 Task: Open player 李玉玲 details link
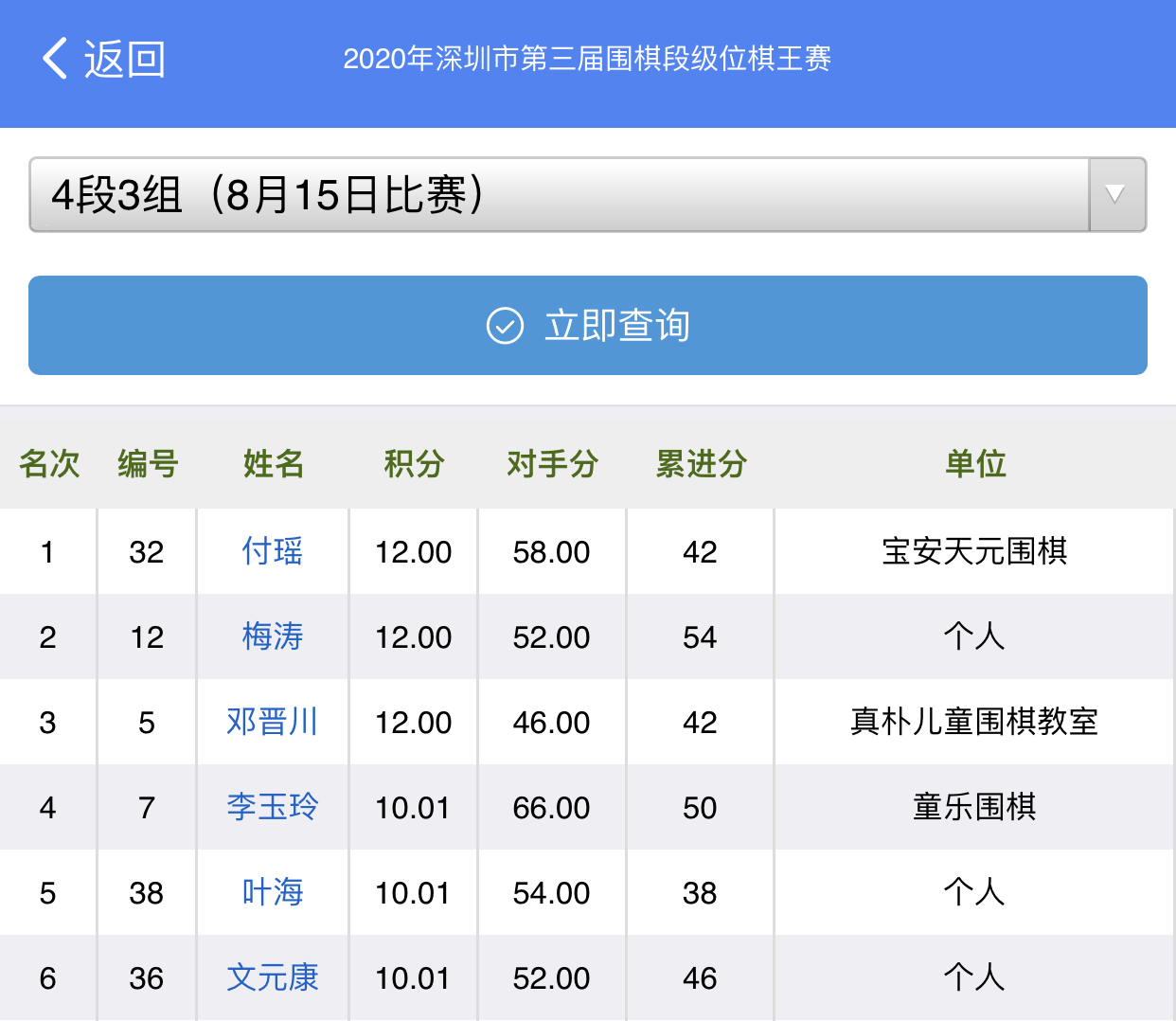coord(273,807)
